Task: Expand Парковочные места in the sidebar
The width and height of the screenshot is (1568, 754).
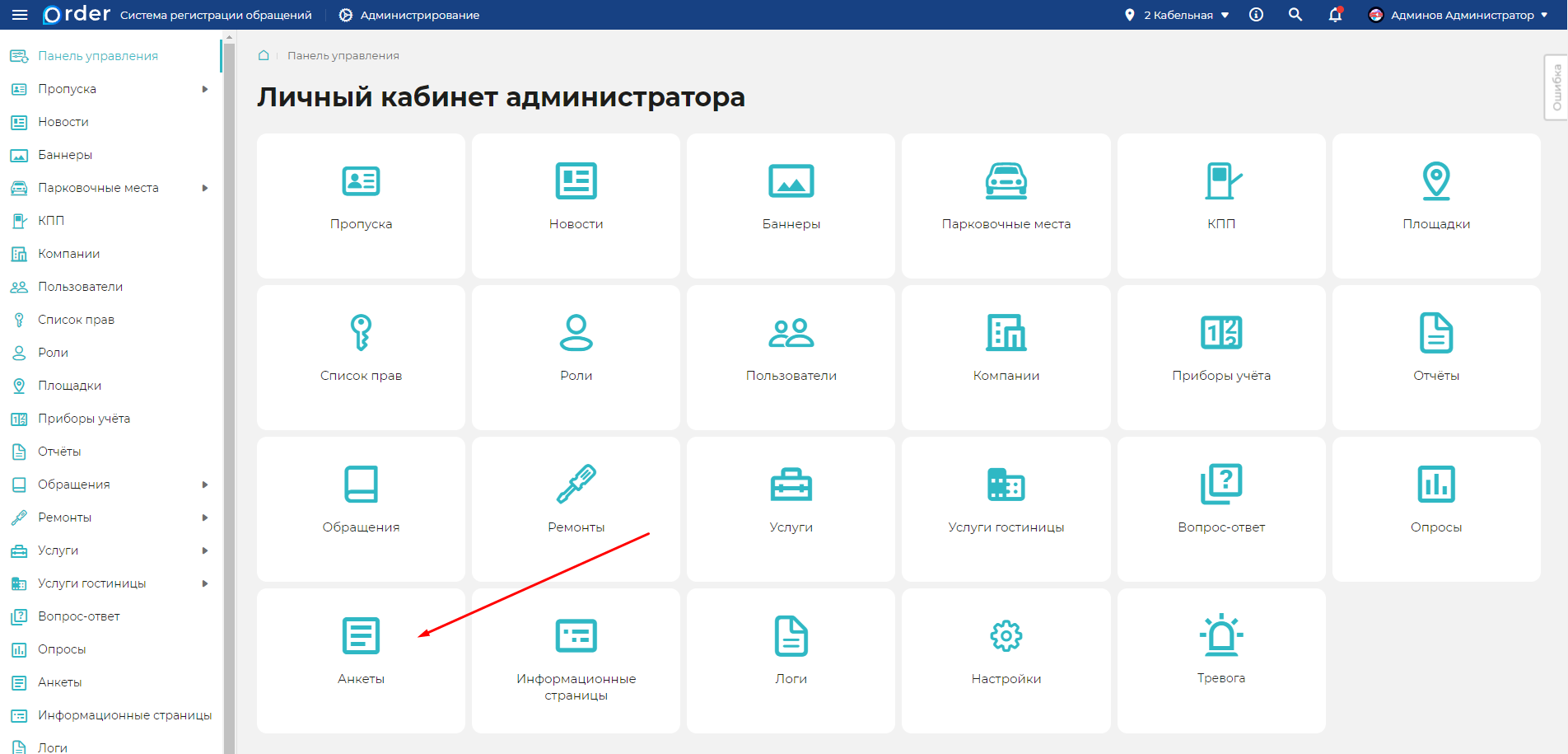Action: (205, 188)
